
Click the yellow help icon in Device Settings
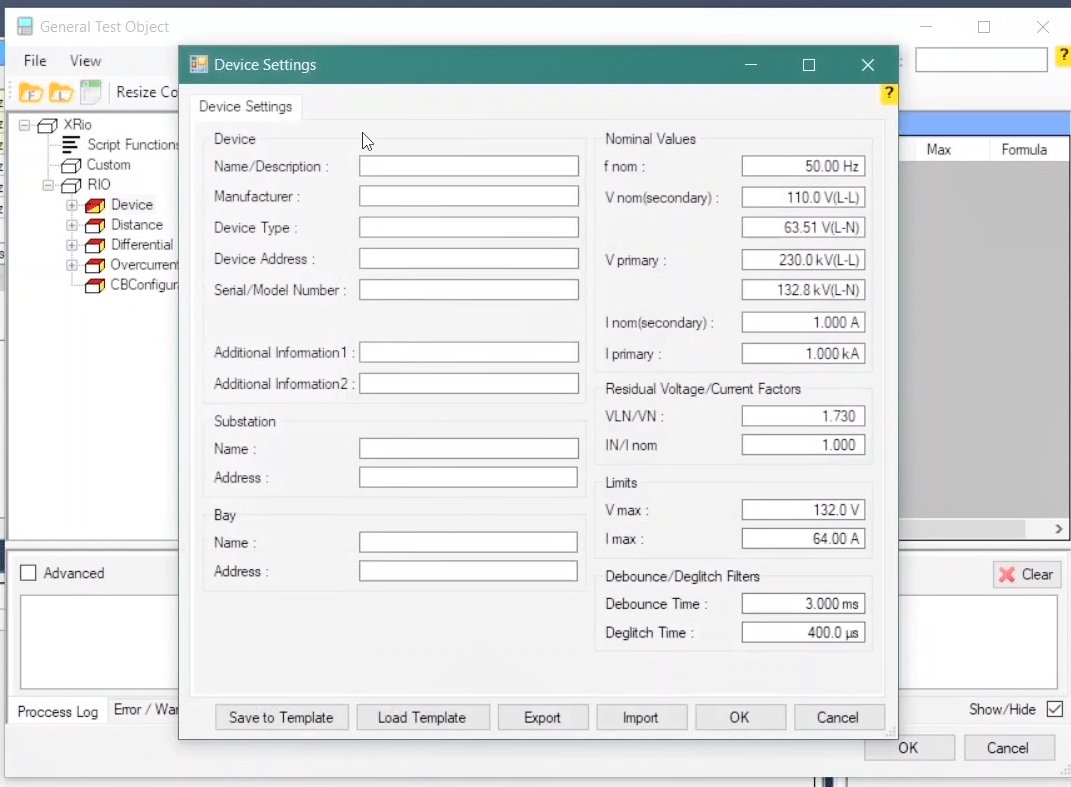click(x=888, y=94)
